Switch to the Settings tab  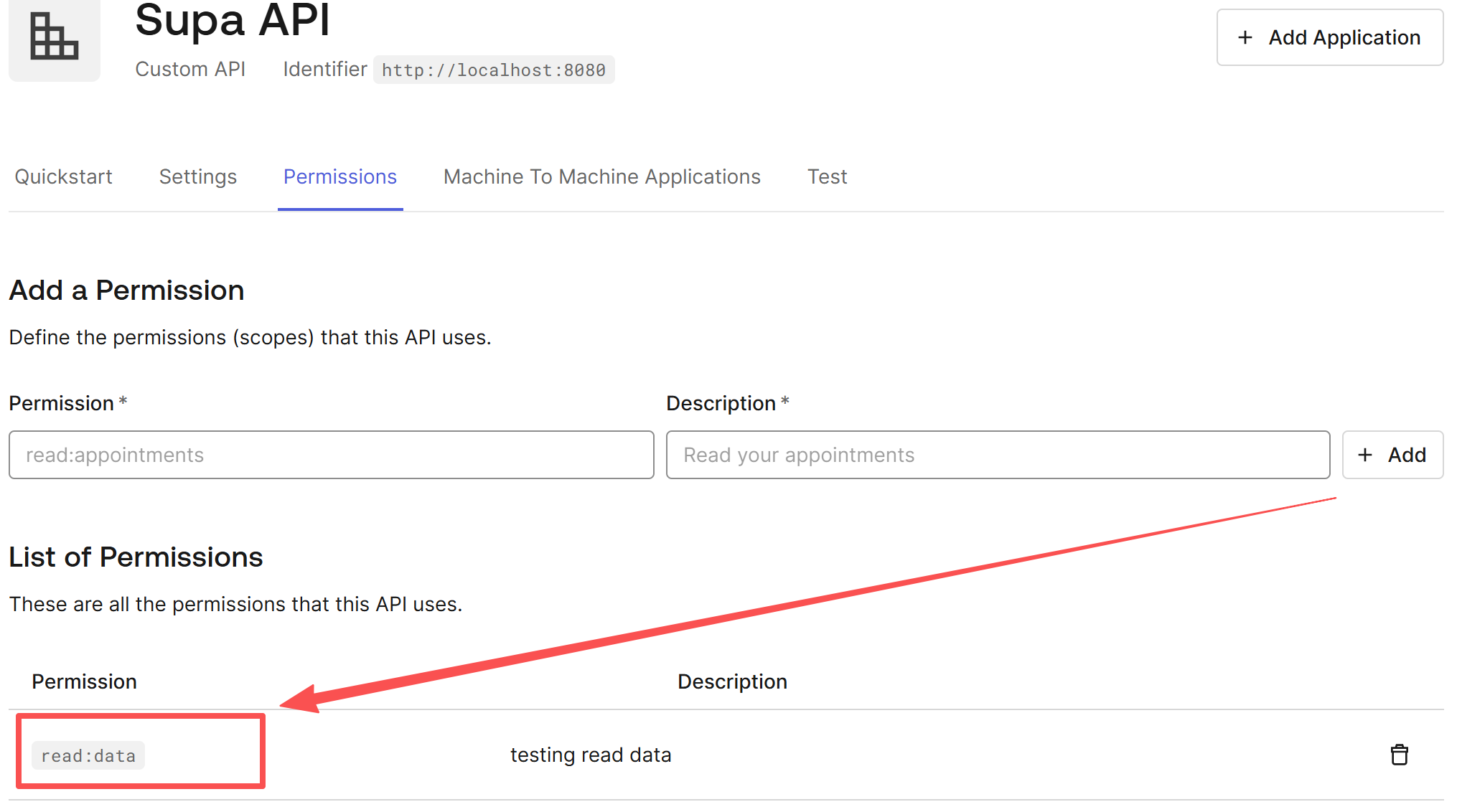pos(198,176)
